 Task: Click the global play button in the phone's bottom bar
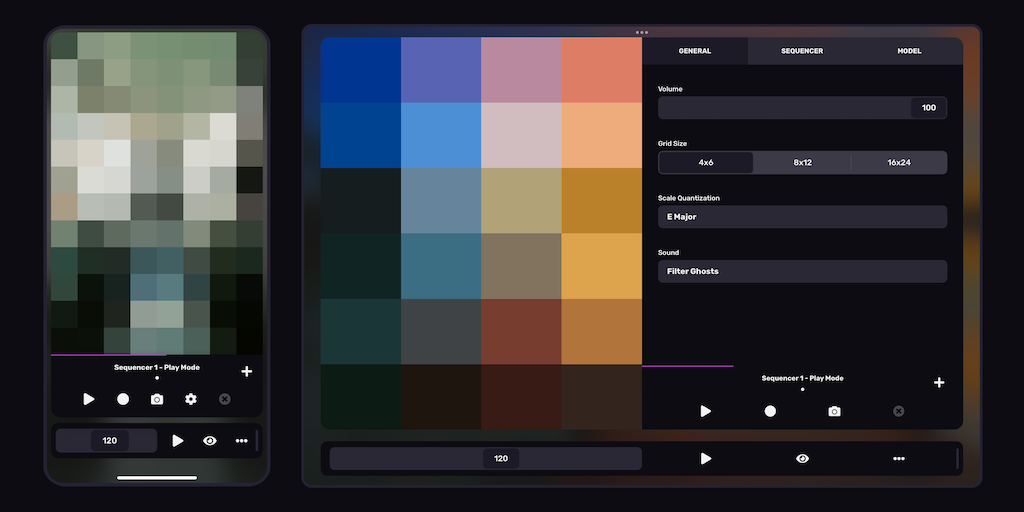point(178,441)
